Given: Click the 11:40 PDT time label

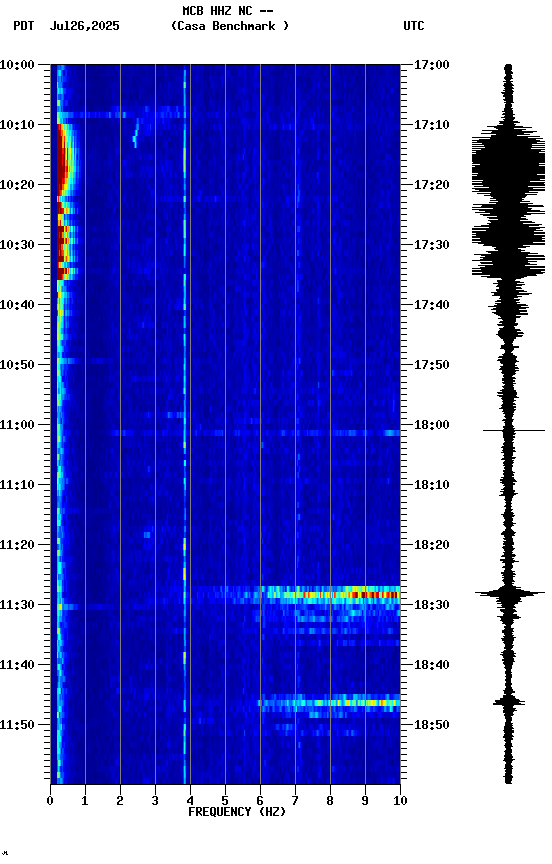Looking at the screenshot, I should (x=17, y=665).
